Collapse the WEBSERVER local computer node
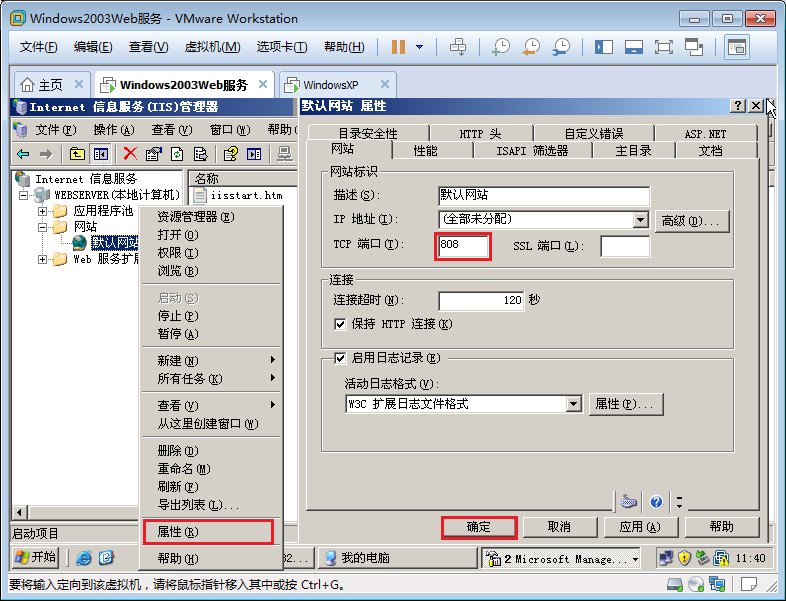Image resolution: width=786 pixels, height=601 pixels. 23,195
